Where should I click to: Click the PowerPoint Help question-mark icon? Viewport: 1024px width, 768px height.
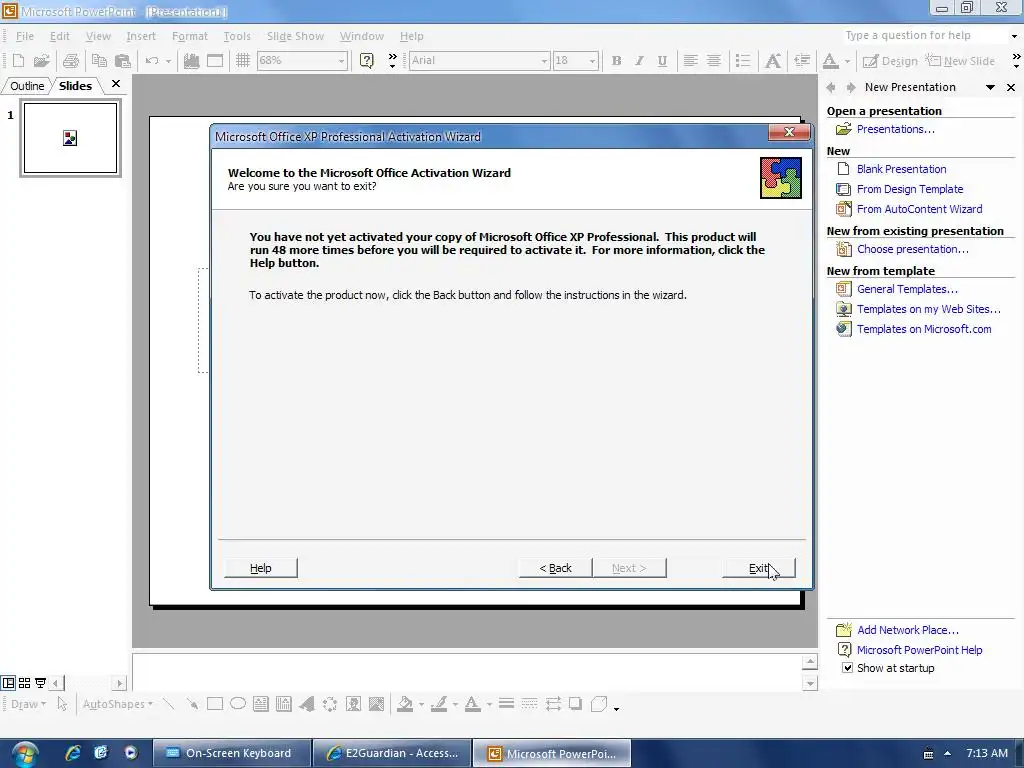click(366, 61)
